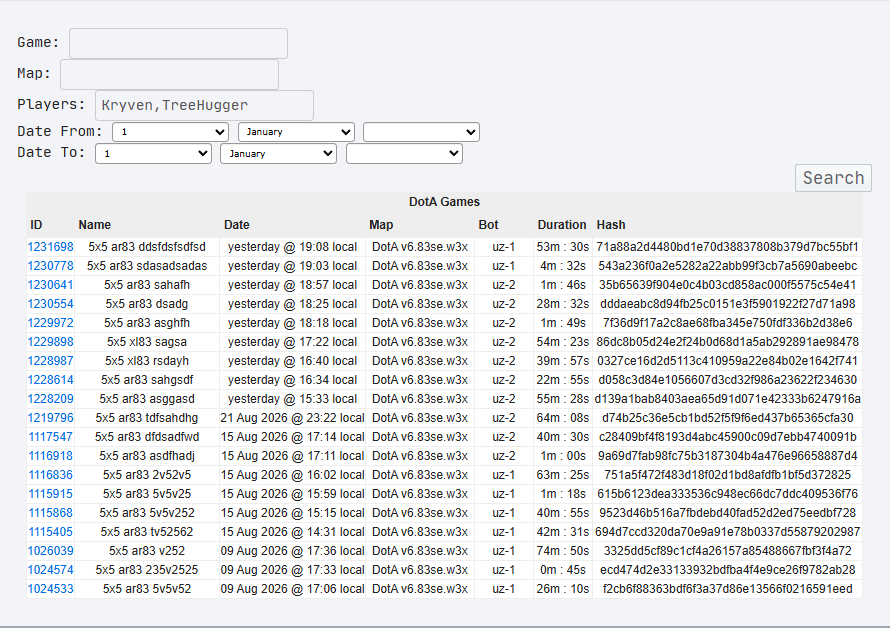Open game ID 1219796
890x628 pixels.
click(x=51, y=418)
